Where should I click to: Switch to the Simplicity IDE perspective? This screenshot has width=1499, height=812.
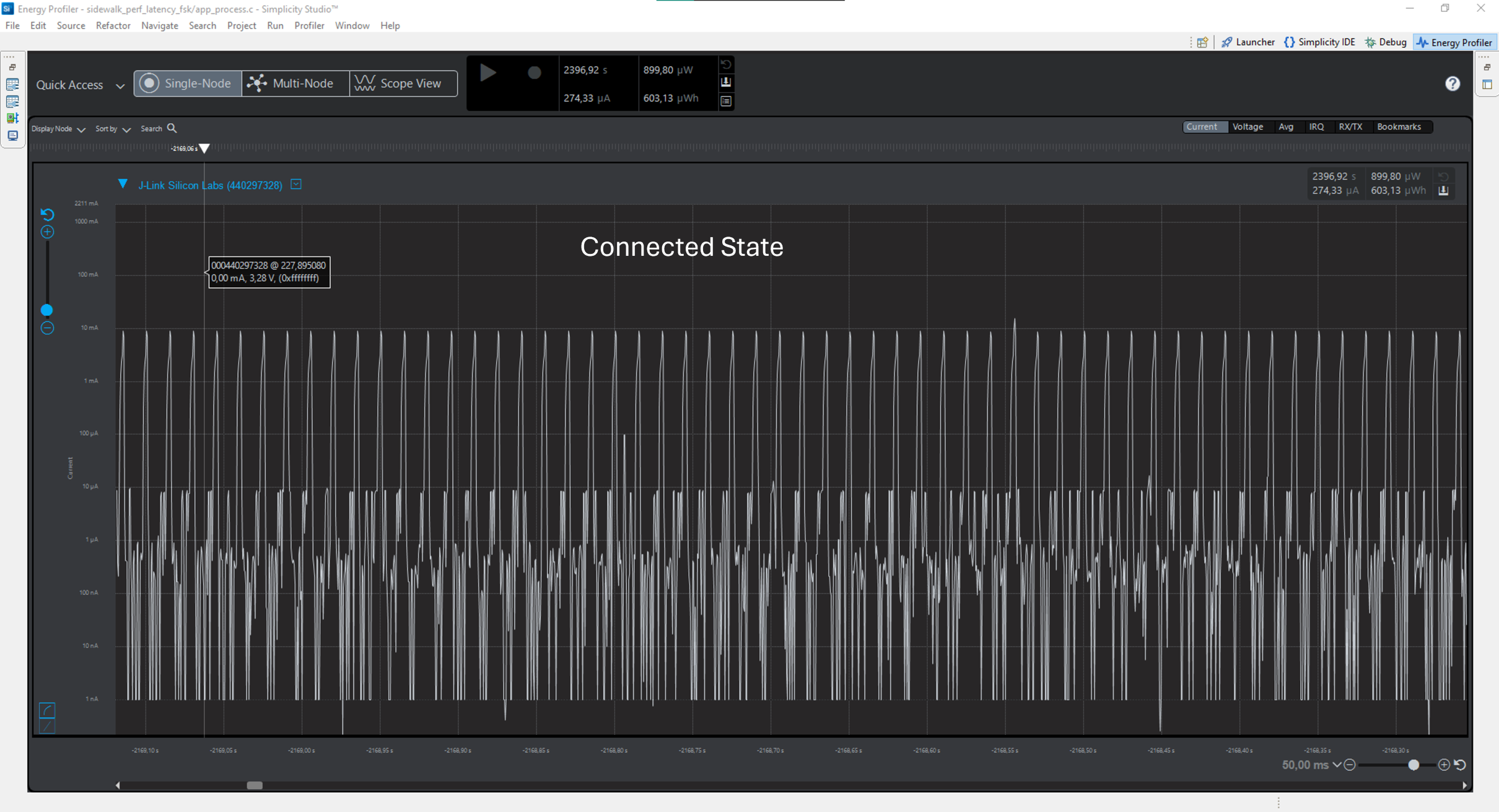point(1319,41)
